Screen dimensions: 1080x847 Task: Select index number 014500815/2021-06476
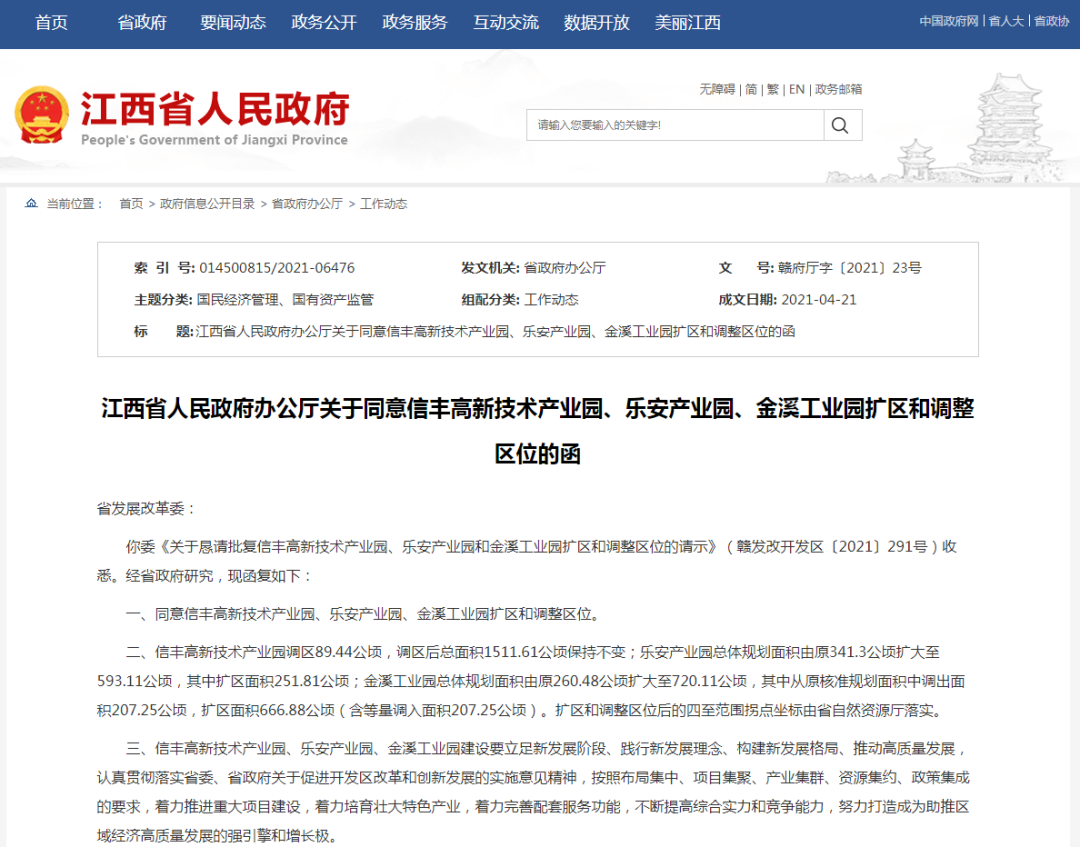click(x=277, y=268)
